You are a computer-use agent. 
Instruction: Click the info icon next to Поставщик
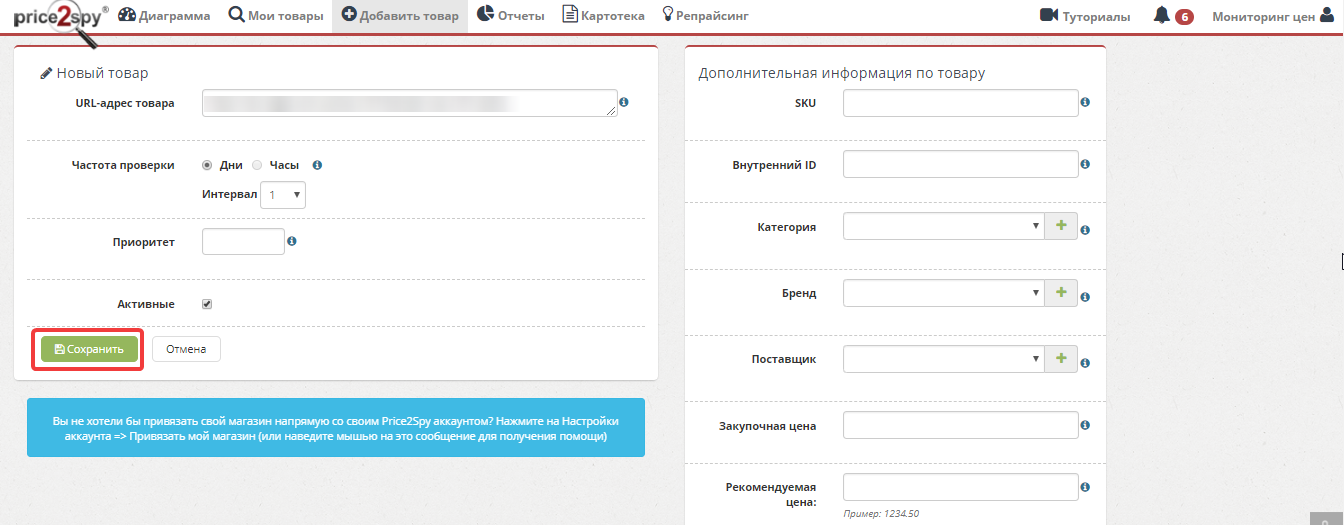coord(1085,363)
